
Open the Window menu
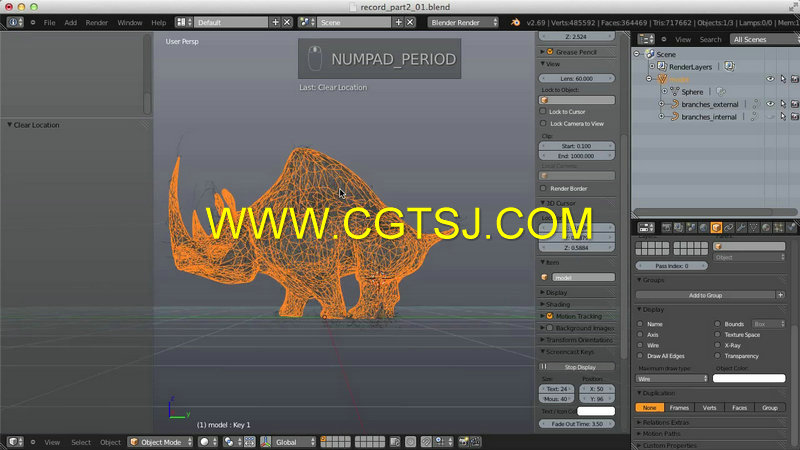[130, 22]
